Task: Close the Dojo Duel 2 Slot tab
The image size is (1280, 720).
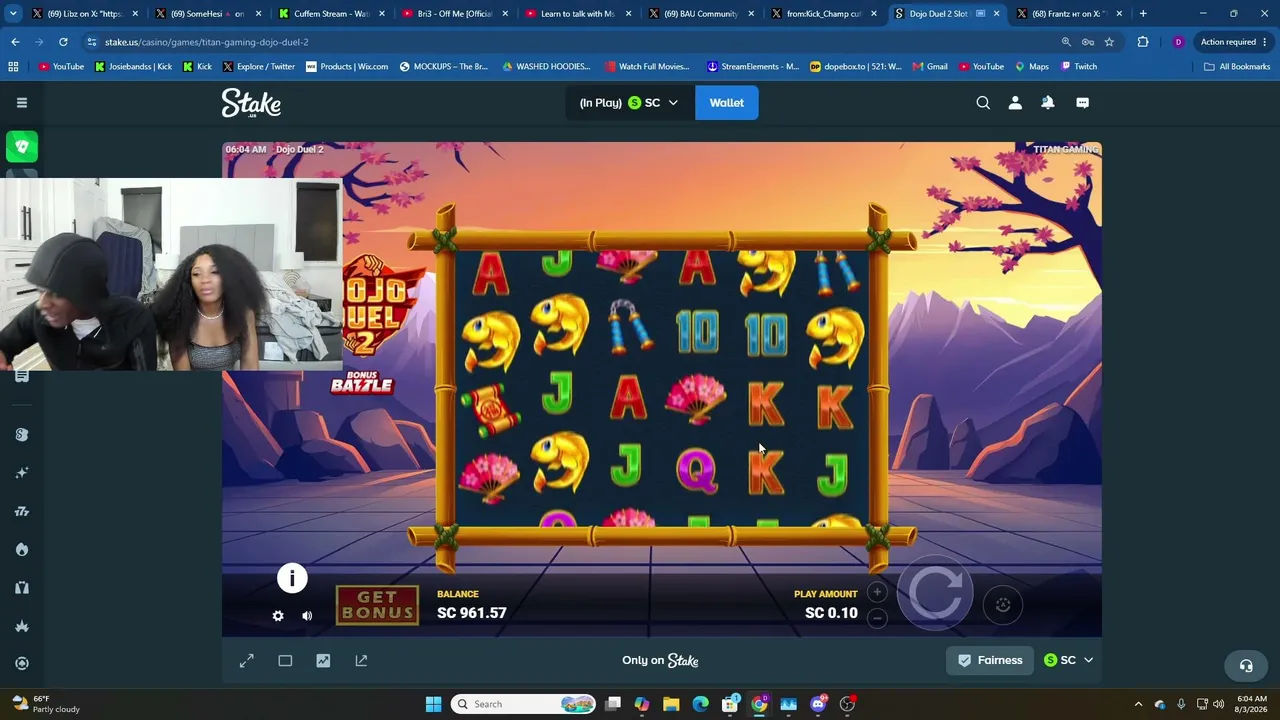Action: [996, 14]
